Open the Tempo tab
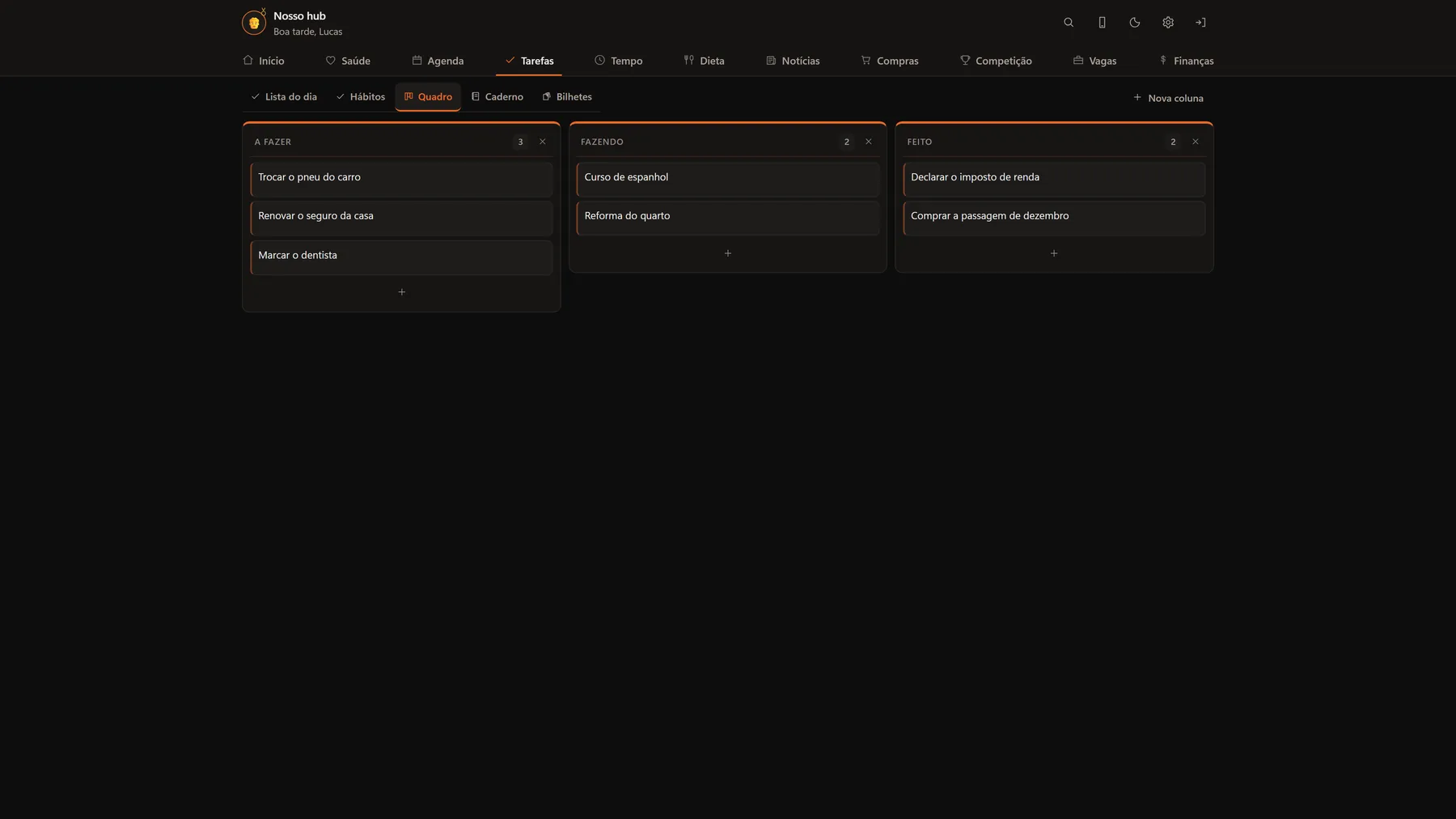1456x819 pixels. point(619,61)
